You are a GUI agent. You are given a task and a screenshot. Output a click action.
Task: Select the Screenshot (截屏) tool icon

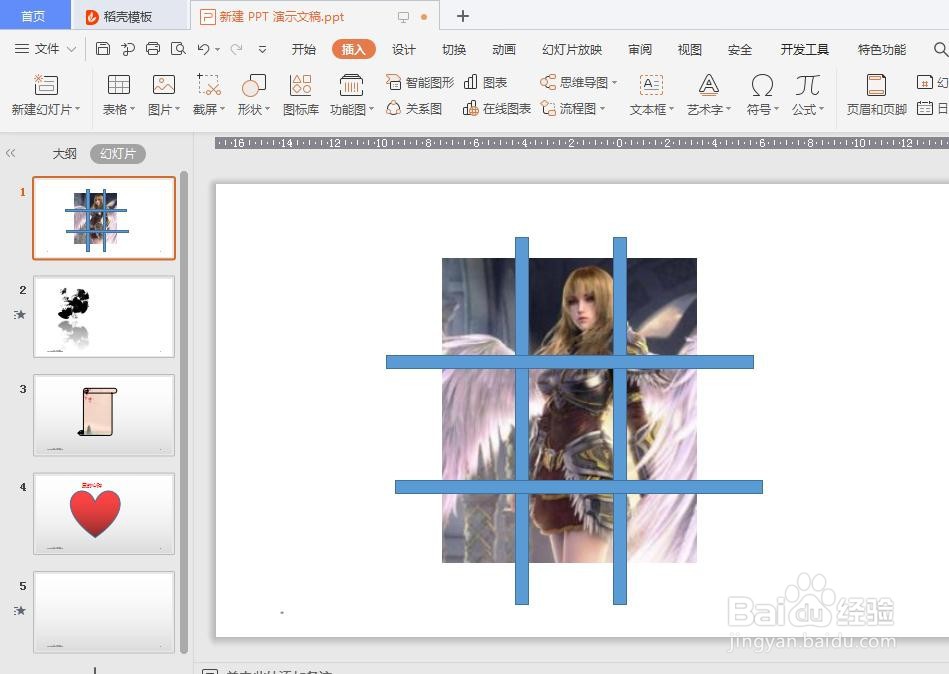tap(209, 85)
